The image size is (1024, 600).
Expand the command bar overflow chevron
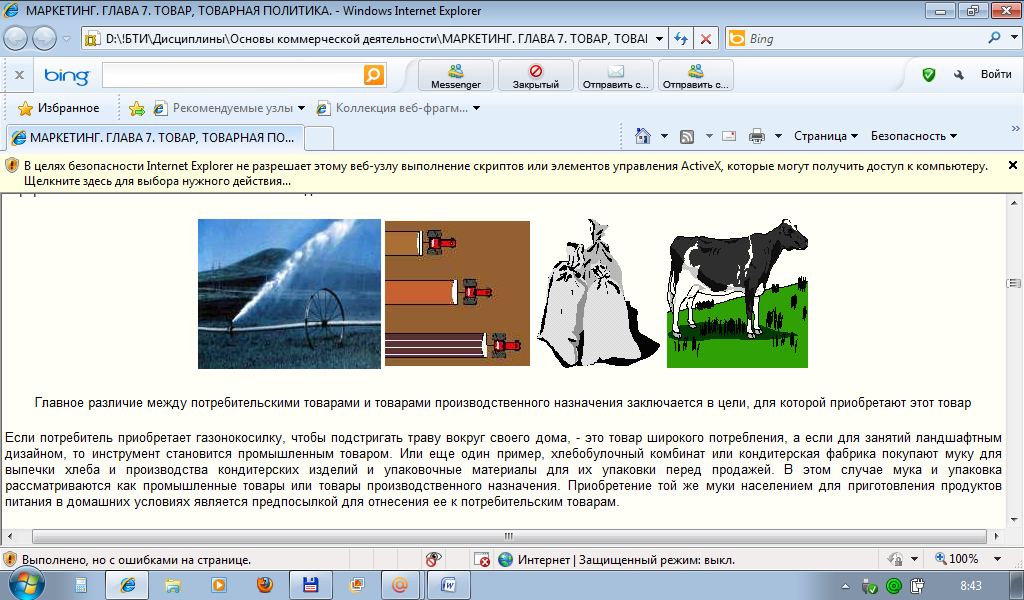tap(1016, 129)
